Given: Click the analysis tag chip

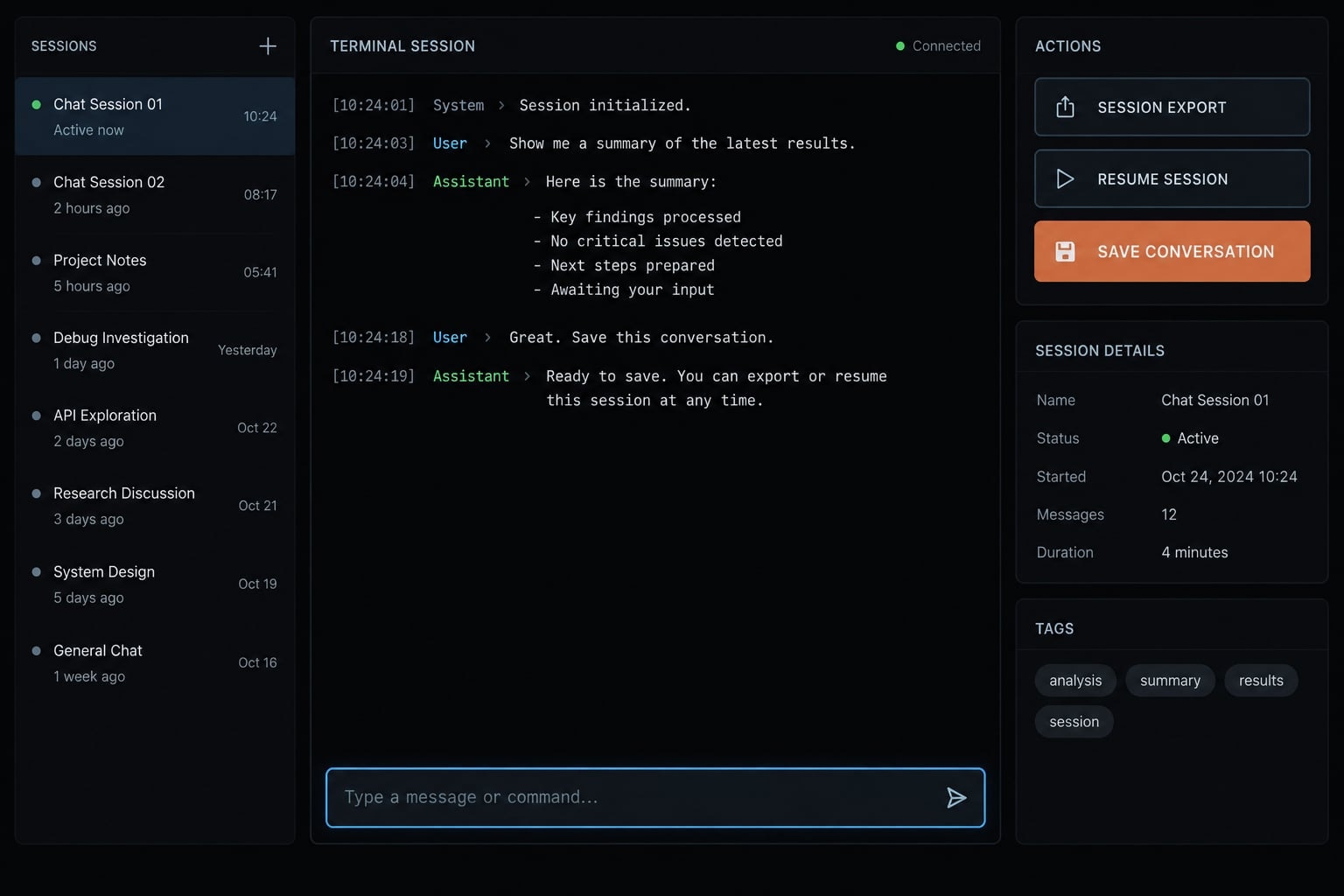Looking at the screenshot, I should click(x=1075, y=681).
